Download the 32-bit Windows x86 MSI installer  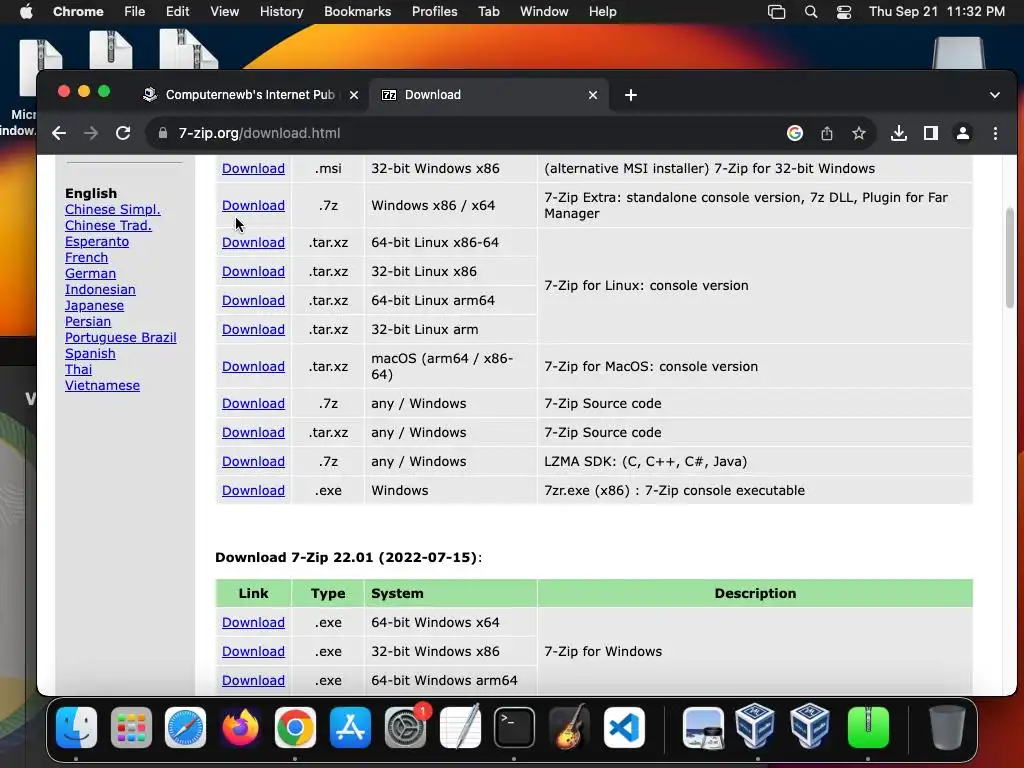pyautogui.click(x=253, y=168)
